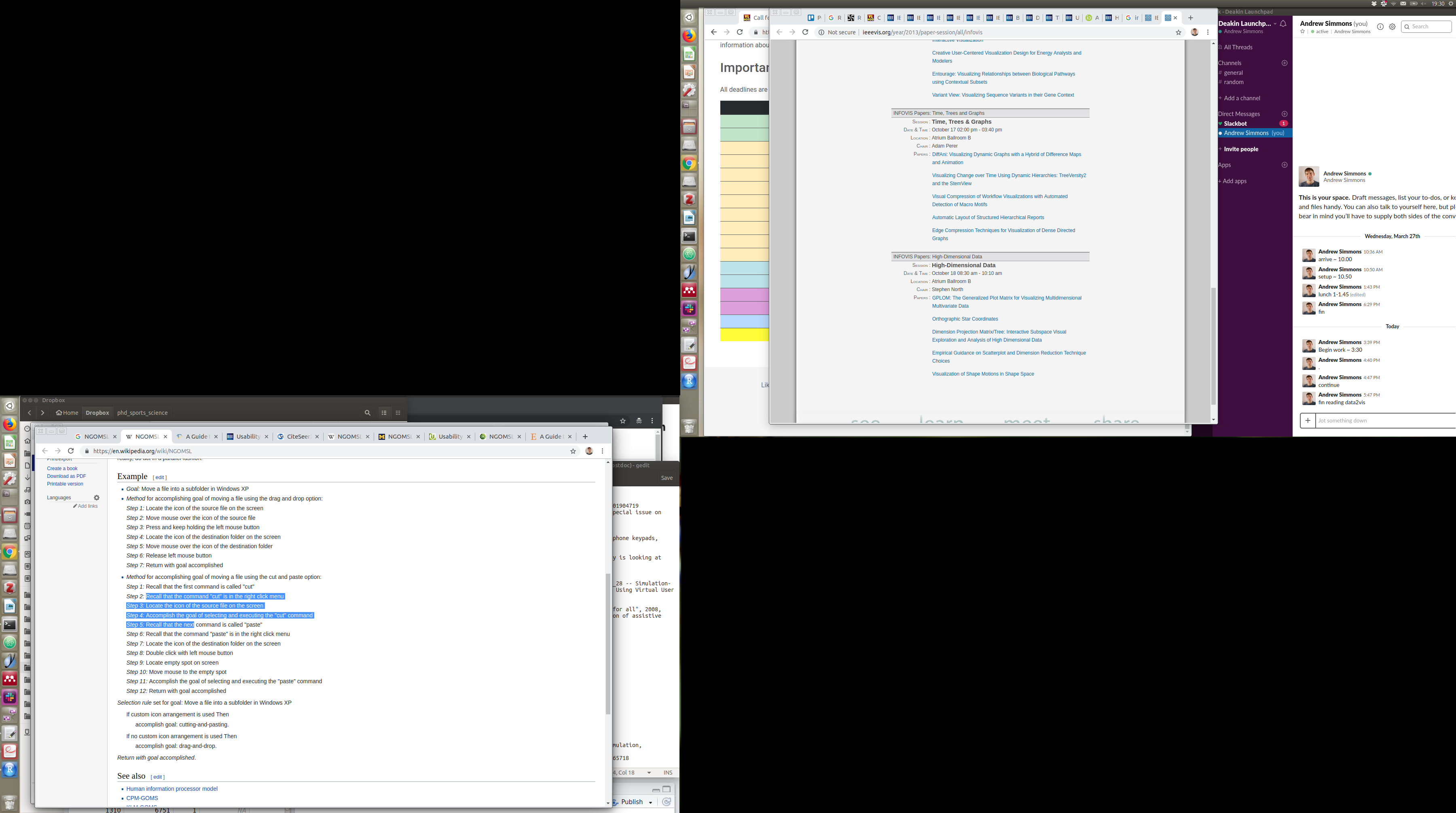Click the Dropbox file manager search icon
Image resolution: width=1456 pixels, height=813 pixels.
click(367, 412)
